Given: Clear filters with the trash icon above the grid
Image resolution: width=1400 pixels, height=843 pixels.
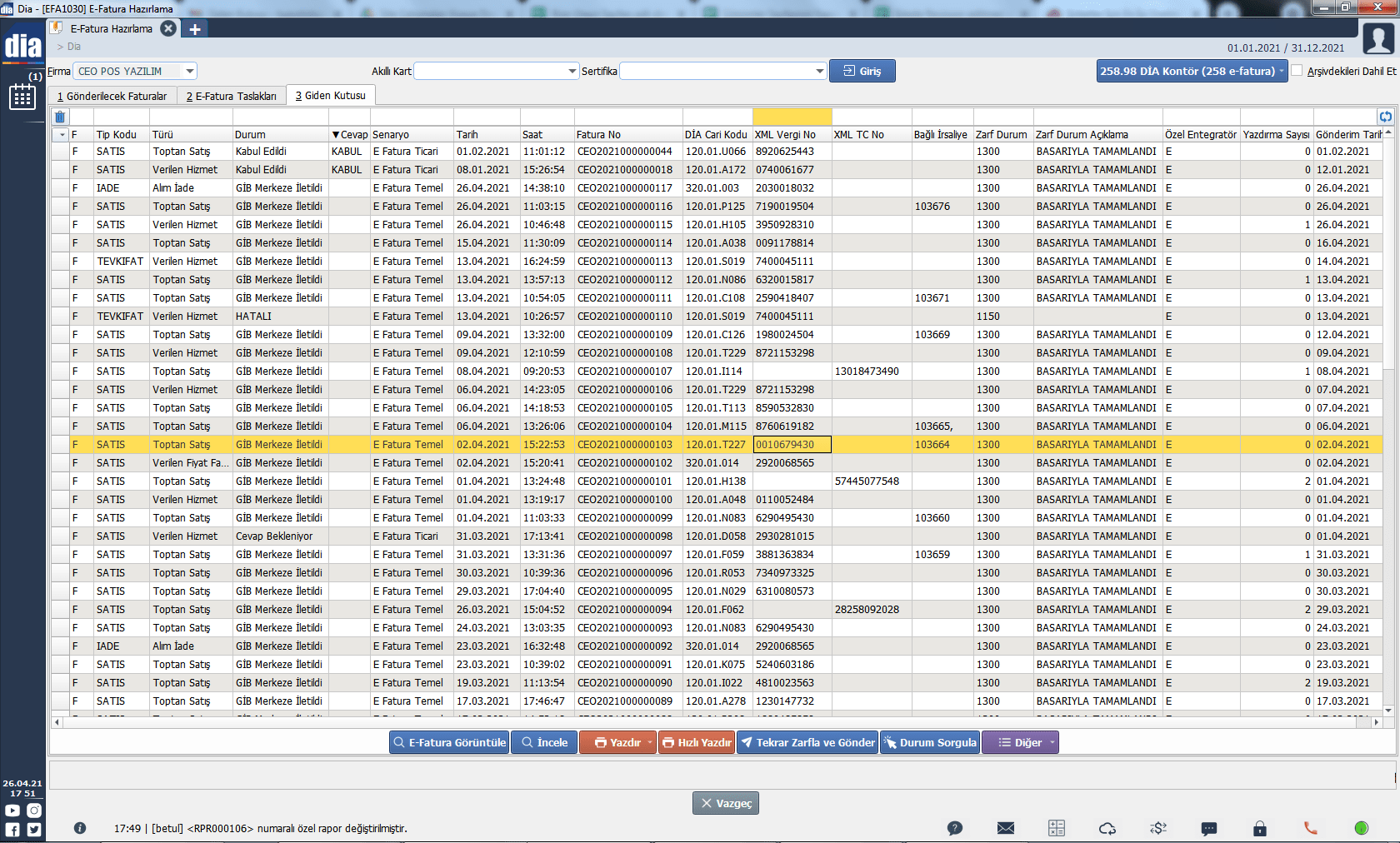Looking at the screenshot, I should pyautogui.click(x=59, y=117).
